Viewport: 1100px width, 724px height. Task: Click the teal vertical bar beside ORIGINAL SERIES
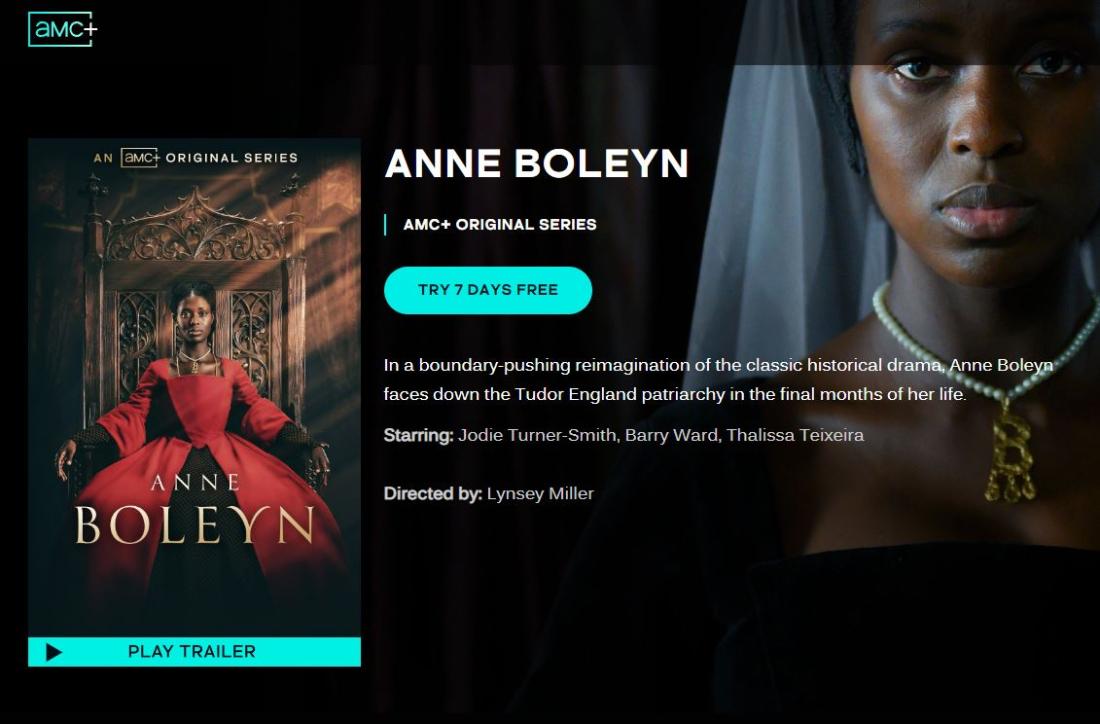[x=385, y=224]
